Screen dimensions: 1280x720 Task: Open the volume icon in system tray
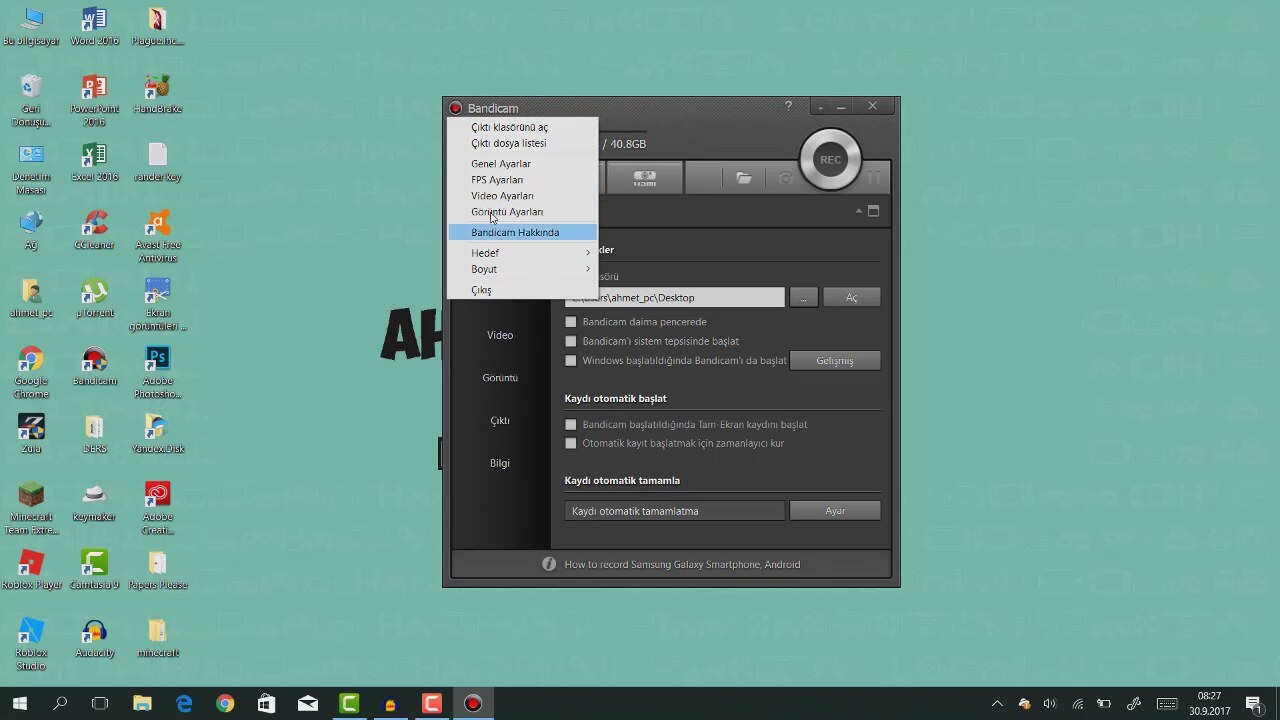[1050, 704]
